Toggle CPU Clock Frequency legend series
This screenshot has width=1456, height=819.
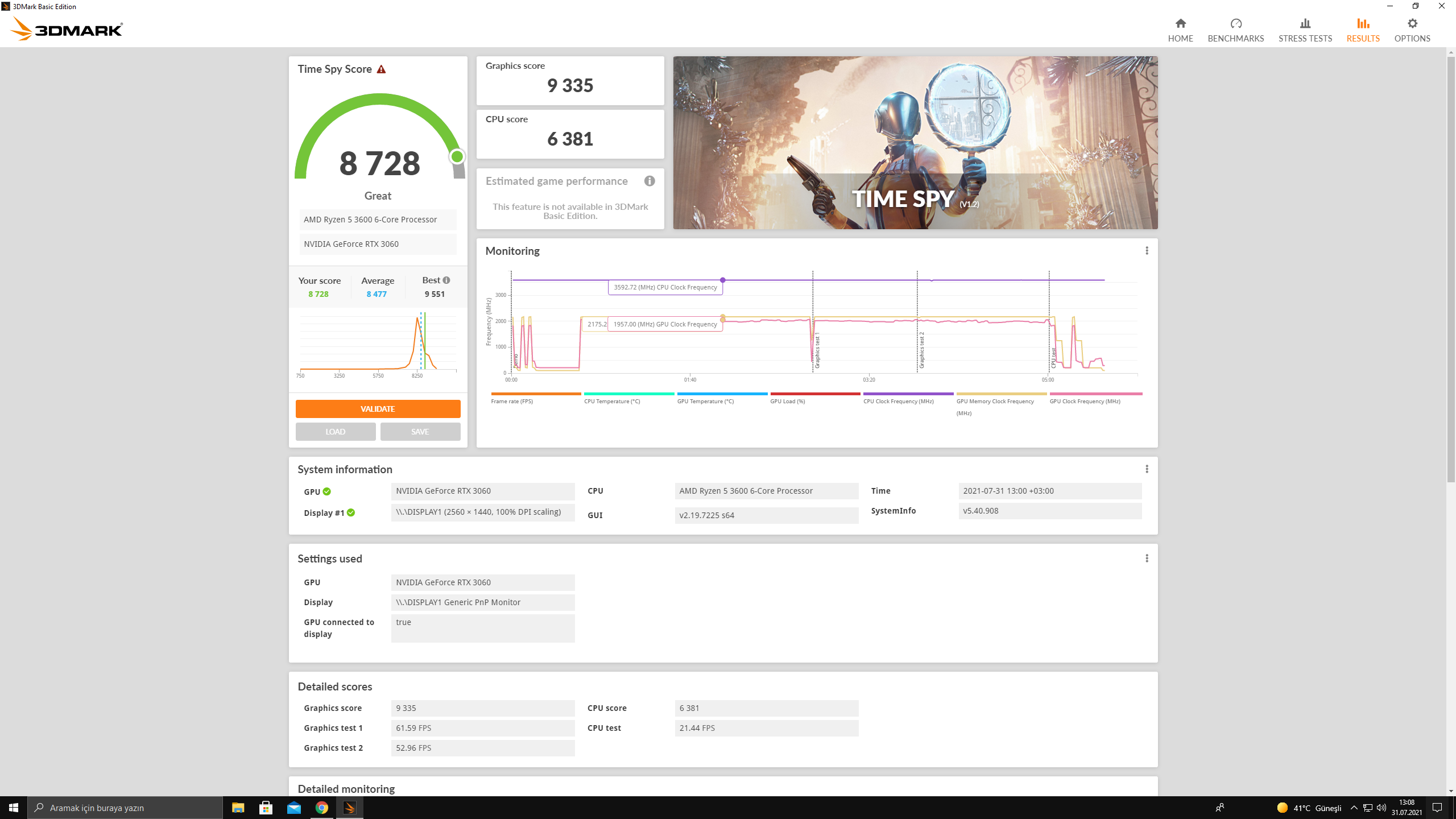point(898,401)
